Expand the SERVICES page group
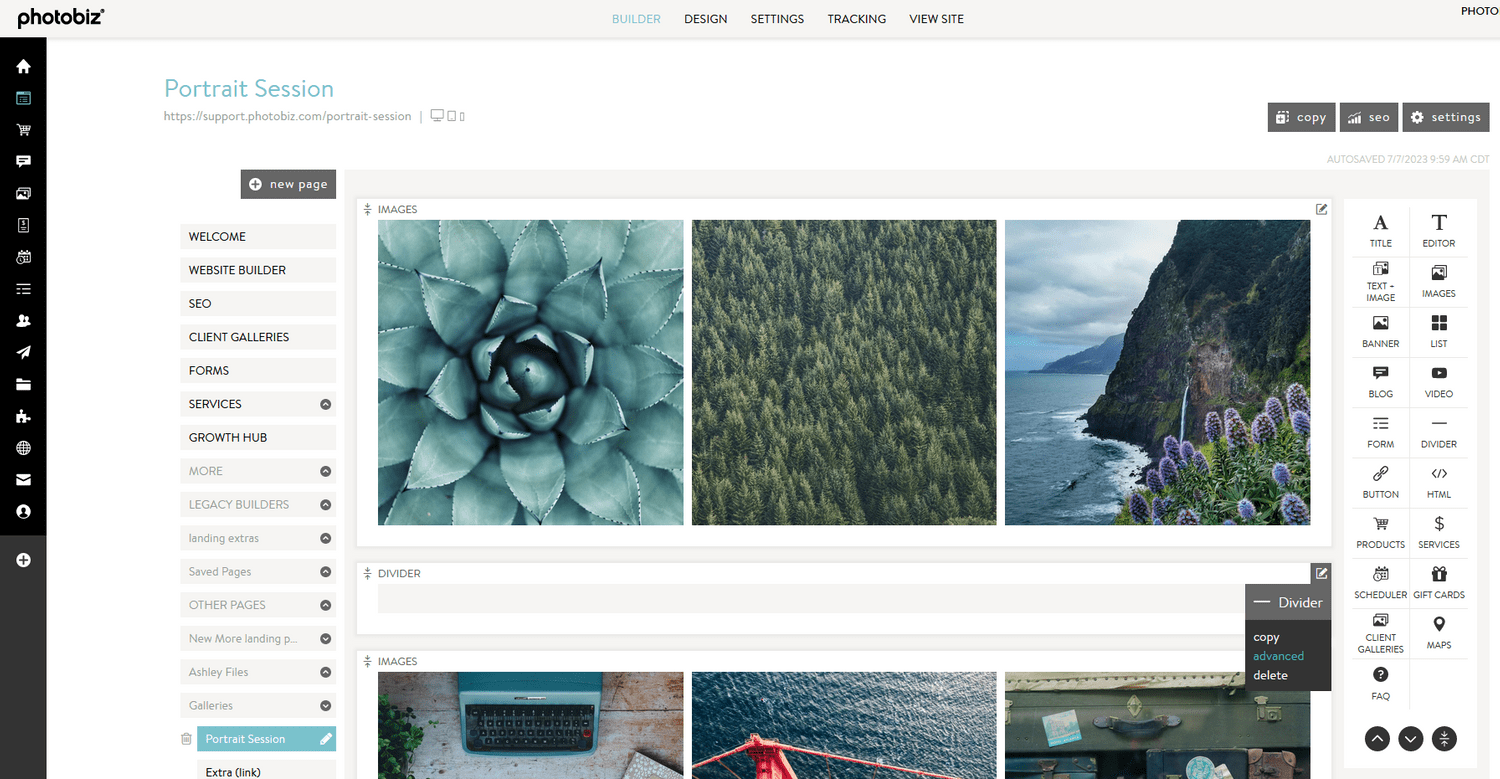This screenshot has width=1500, height=779. tap(324, 404)
